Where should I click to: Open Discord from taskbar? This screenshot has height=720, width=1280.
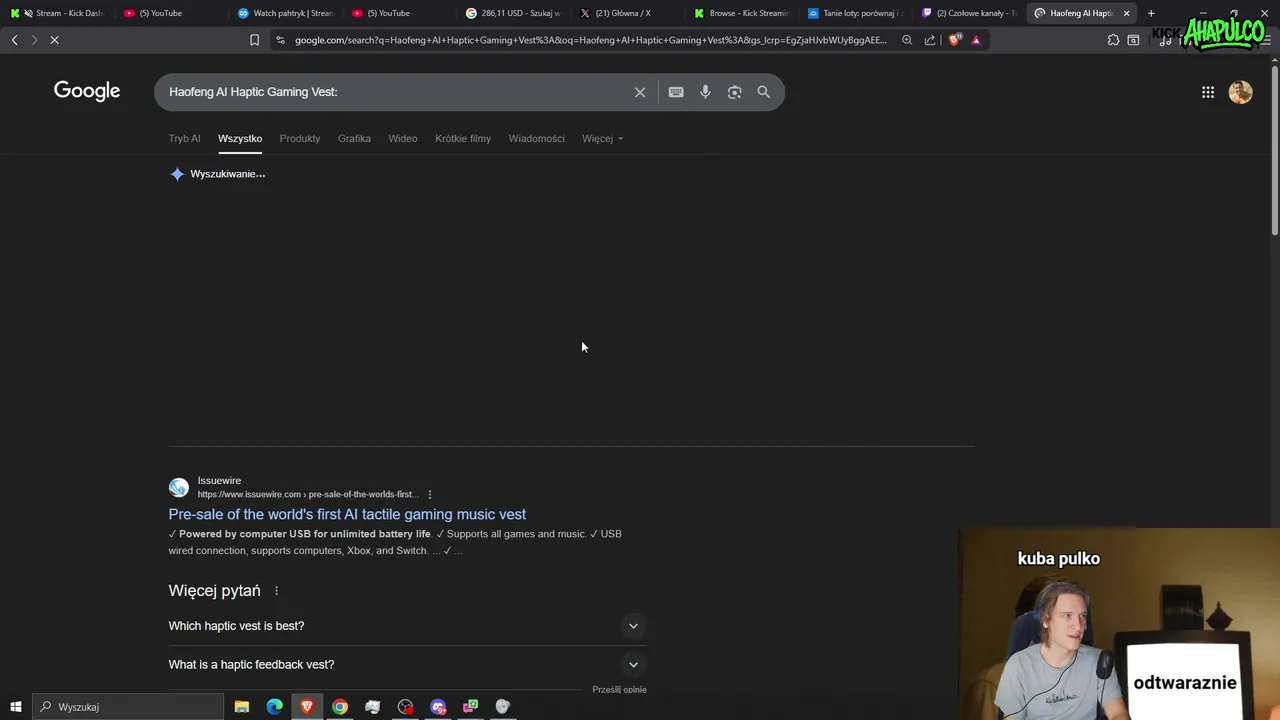(x=438, y=707)
